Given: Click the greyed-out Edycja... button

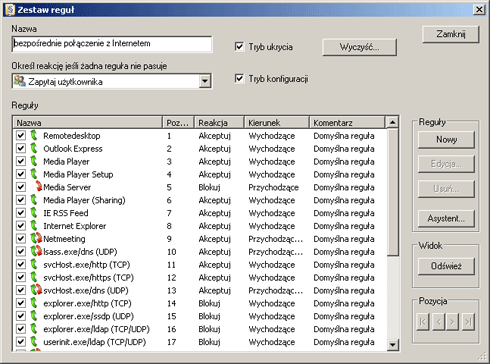Looking at the screenshot, I should coord(446,164).
